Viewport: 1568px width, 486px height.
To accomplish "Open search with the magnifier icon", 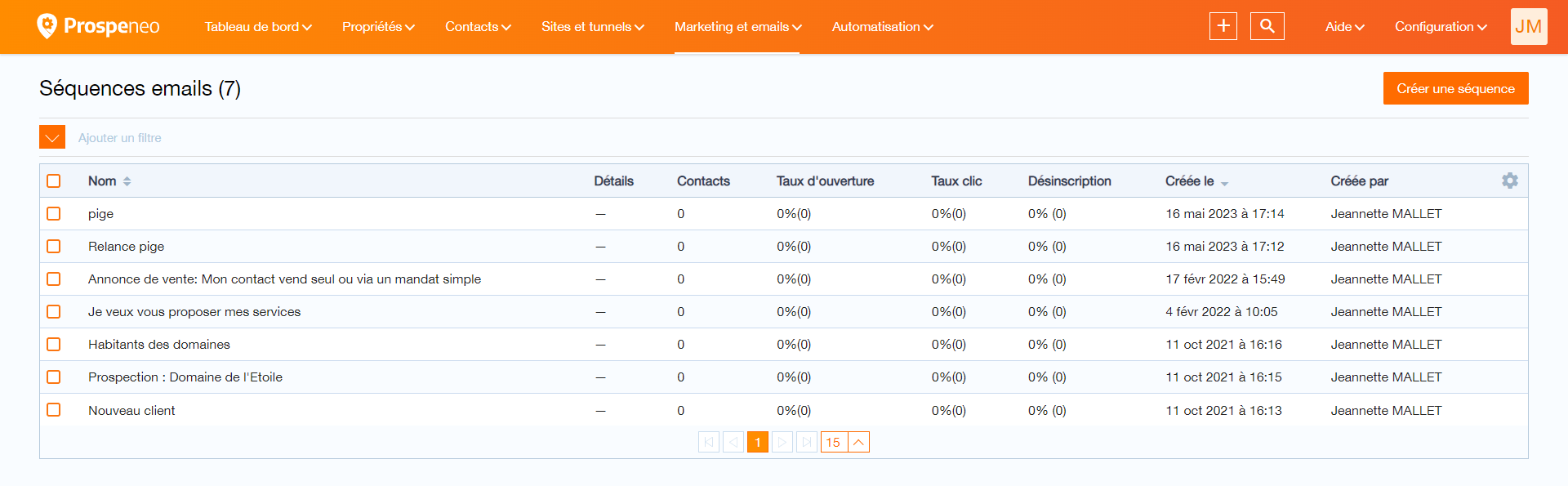I will [x=1267, y=26].
